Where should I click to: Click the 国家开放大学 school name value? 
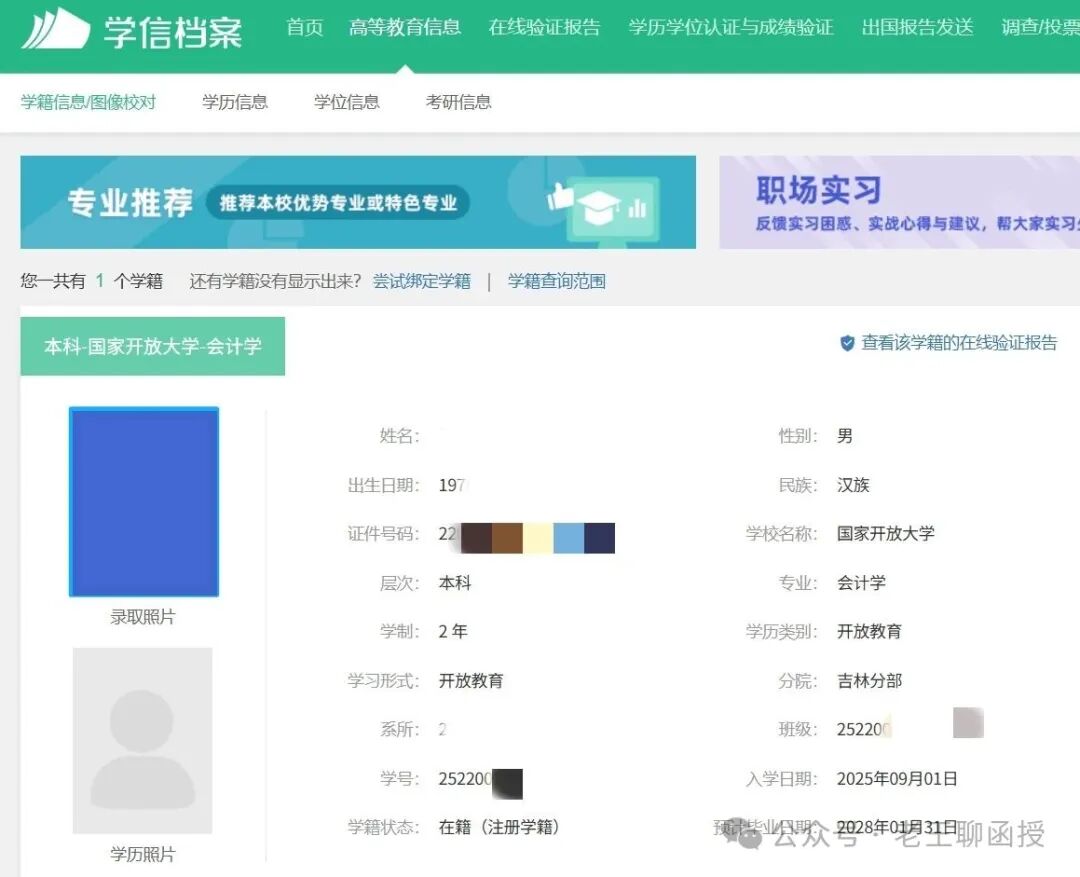click(x=886, y=533)
